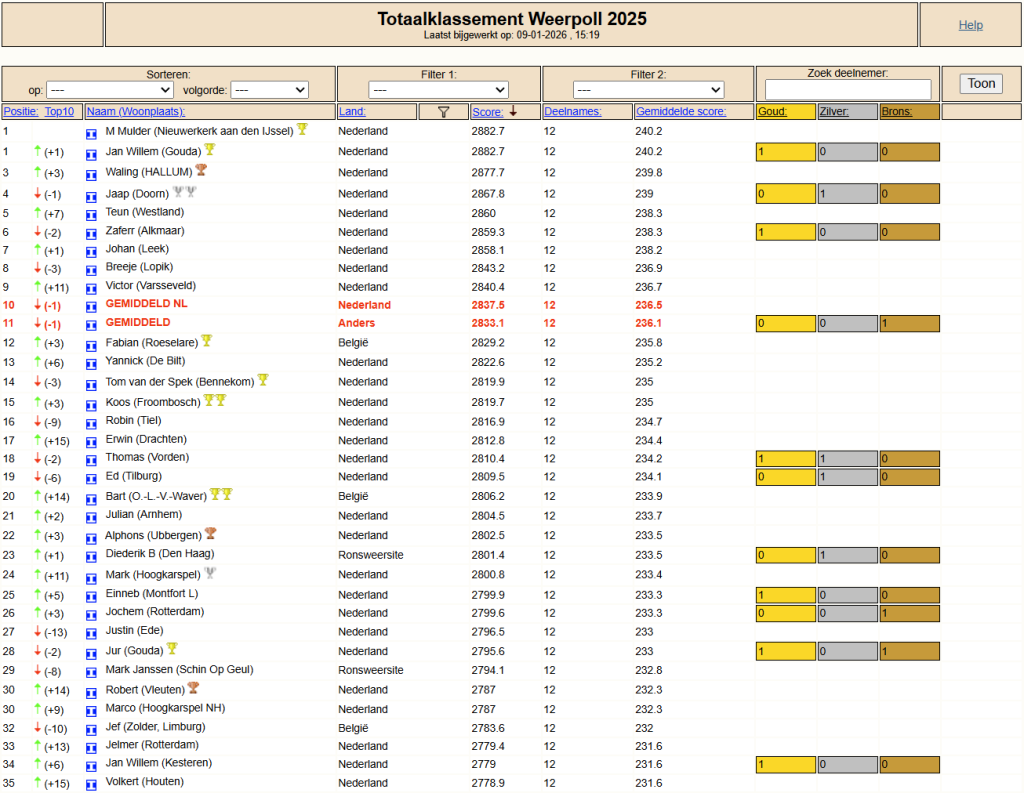
Task: Click the red sort arrow beside Score
Action: pos(513,111)
